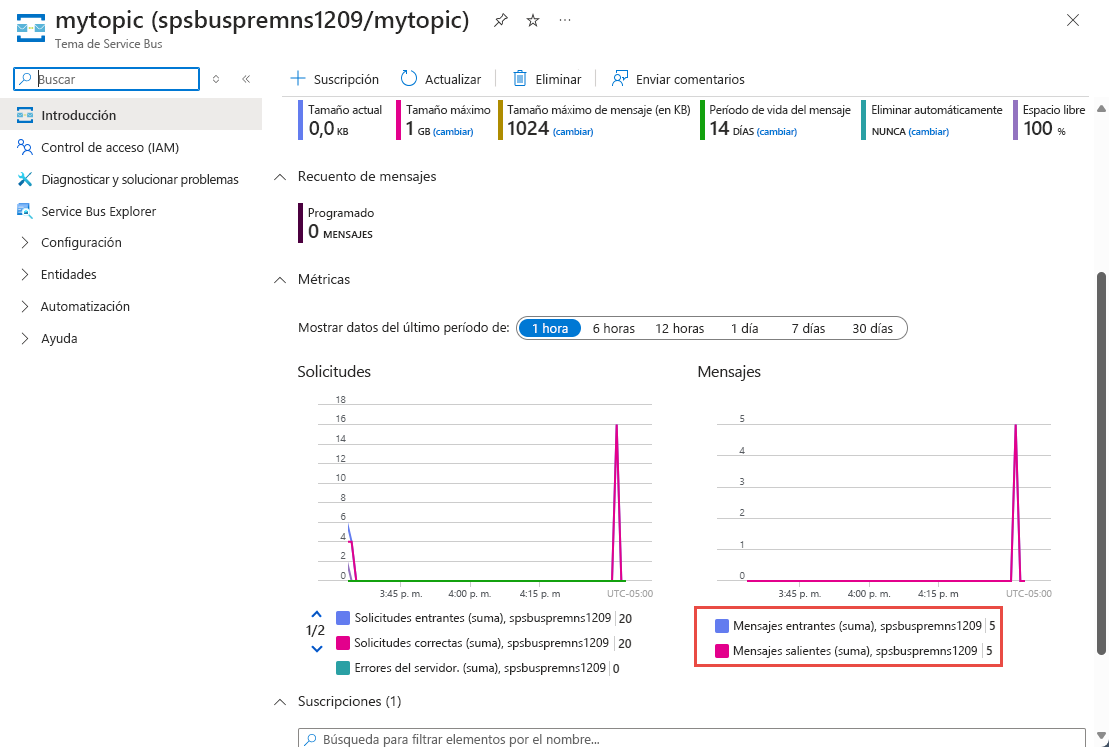Change Eliminar automáticamente via cambiar link
This screenshot has width=1109, height=747.
tap(929, 132)
